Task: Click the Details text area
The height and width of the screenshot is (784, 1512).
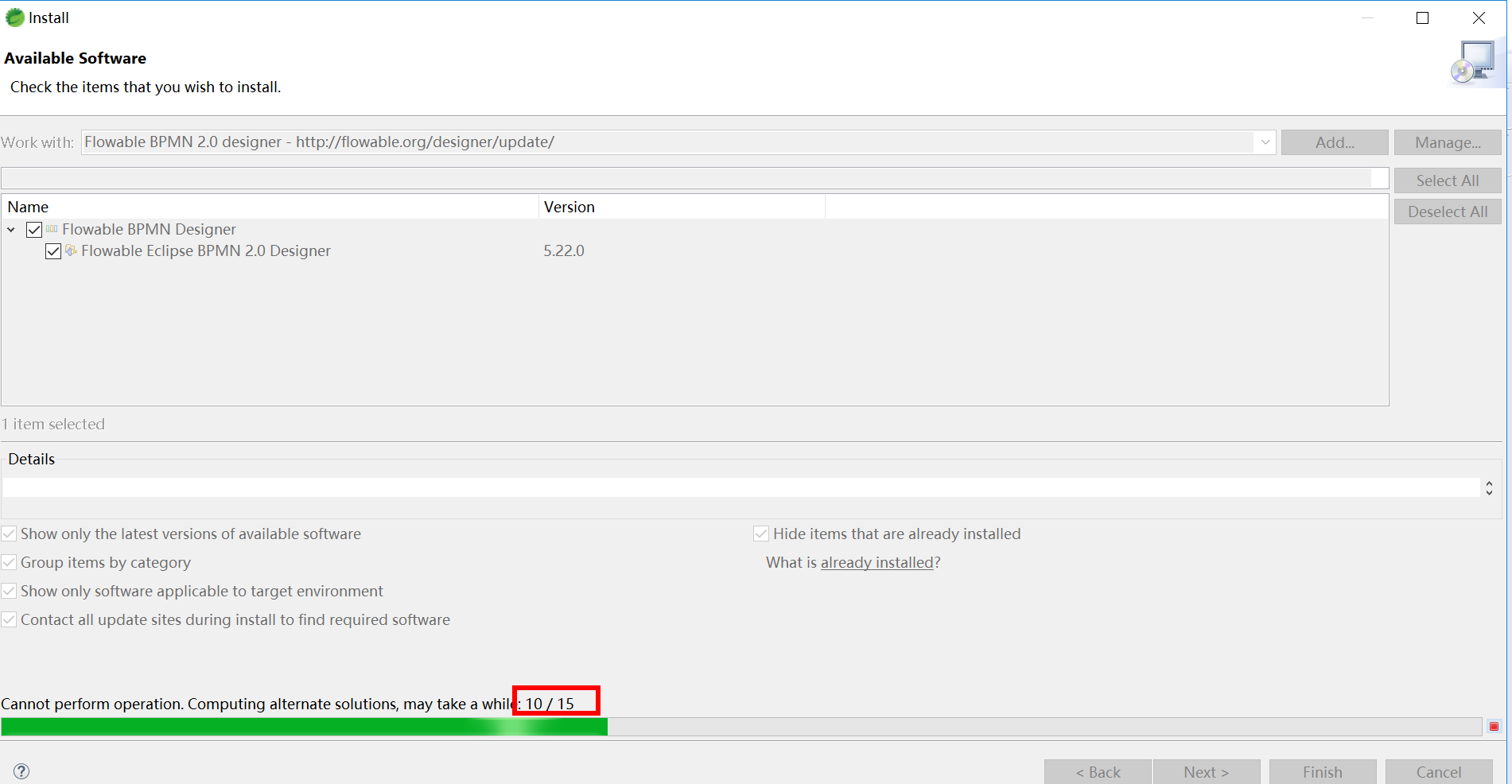Action: (741, 487)
